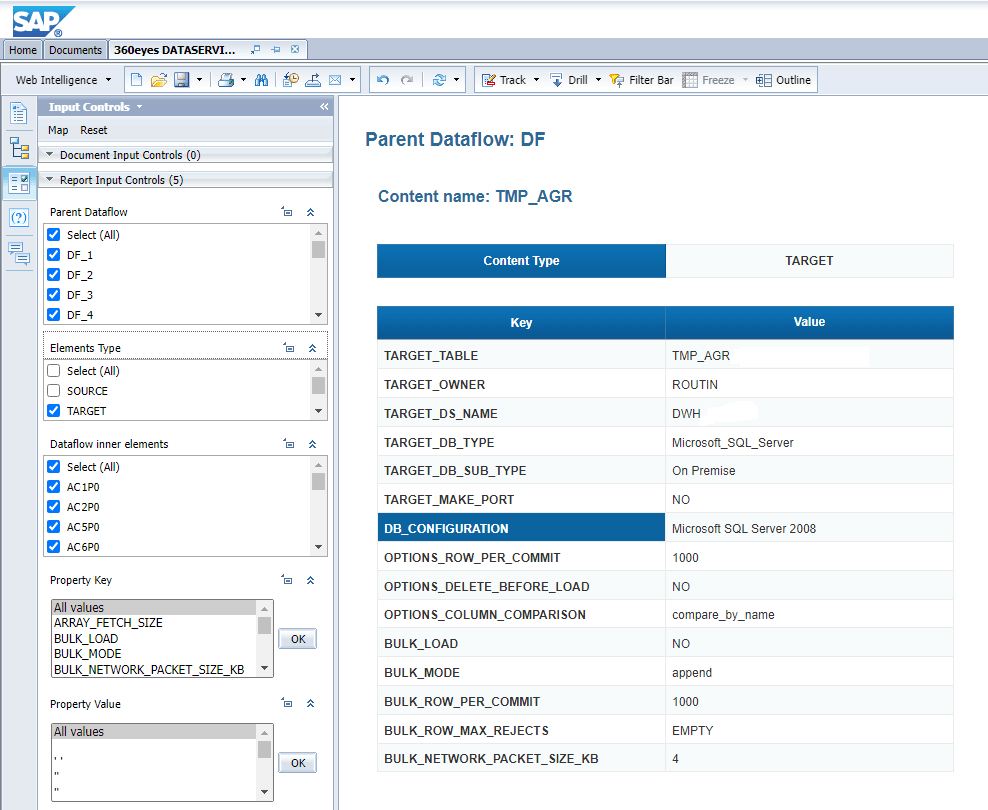Click the History clock icon
The width and height of the screenshot is (988, 810).
pyautogui.click(x=290, y=80)
